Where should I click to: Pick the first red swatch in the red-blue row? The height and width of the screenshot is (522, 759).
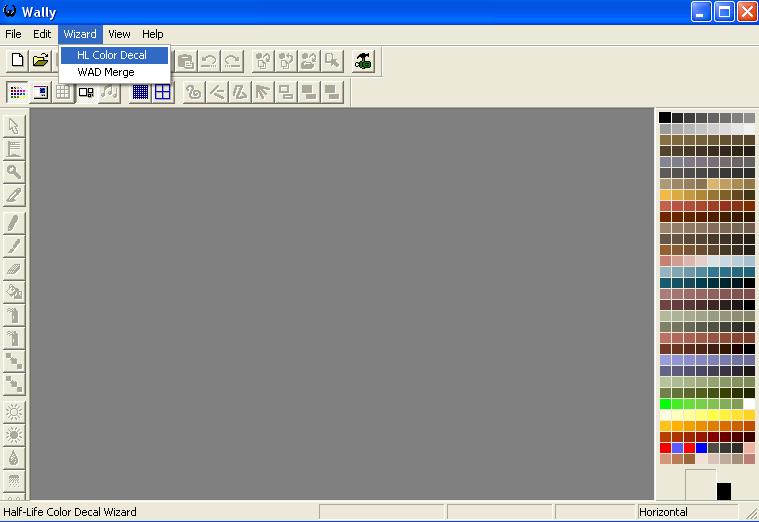(x=665, y=447)
